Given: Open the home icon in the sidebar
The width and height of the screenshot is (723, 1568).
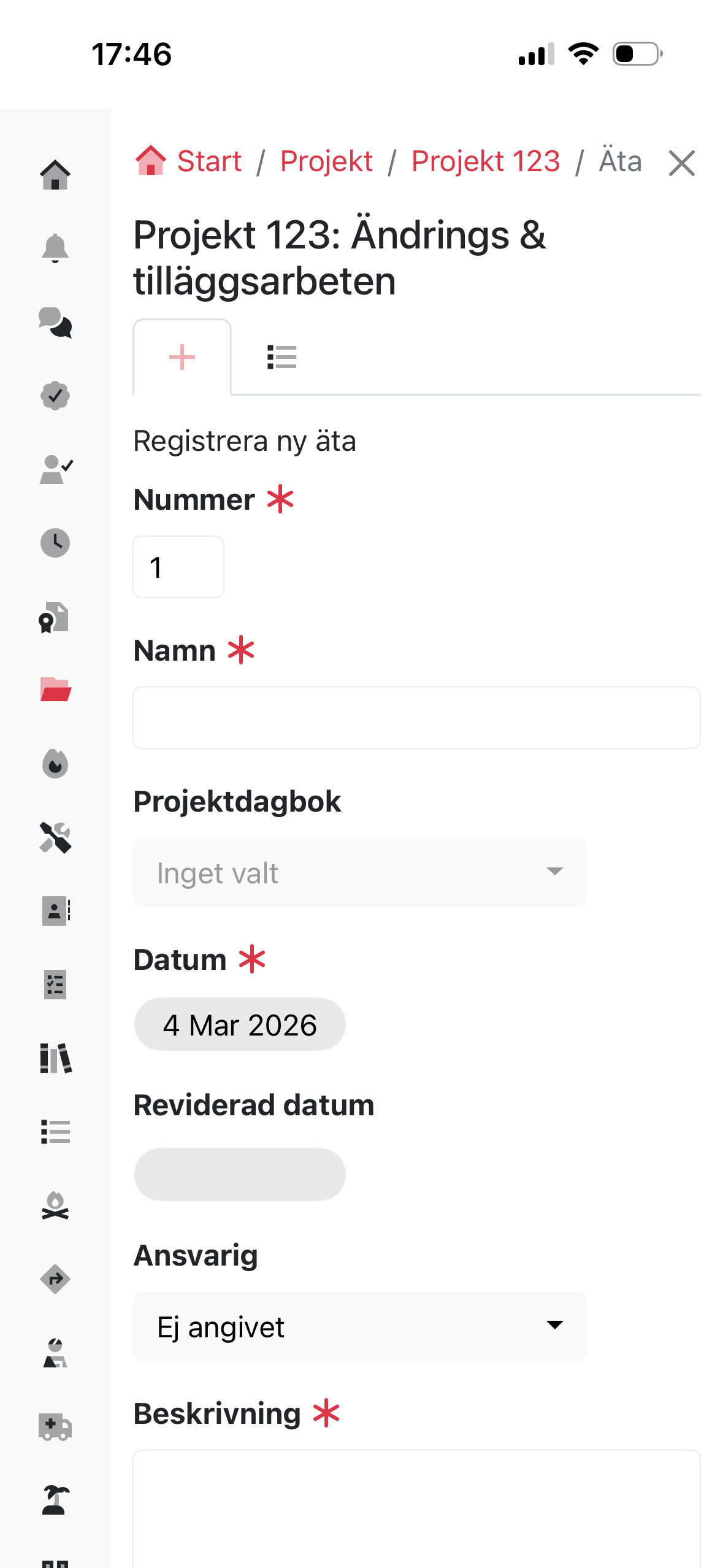Looking at the screenshot, I should click(55, 175).
